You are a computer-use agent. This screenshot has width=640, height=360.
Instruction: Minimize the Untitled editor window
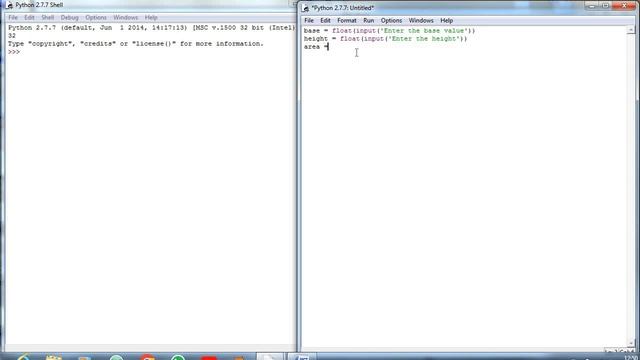591,6
